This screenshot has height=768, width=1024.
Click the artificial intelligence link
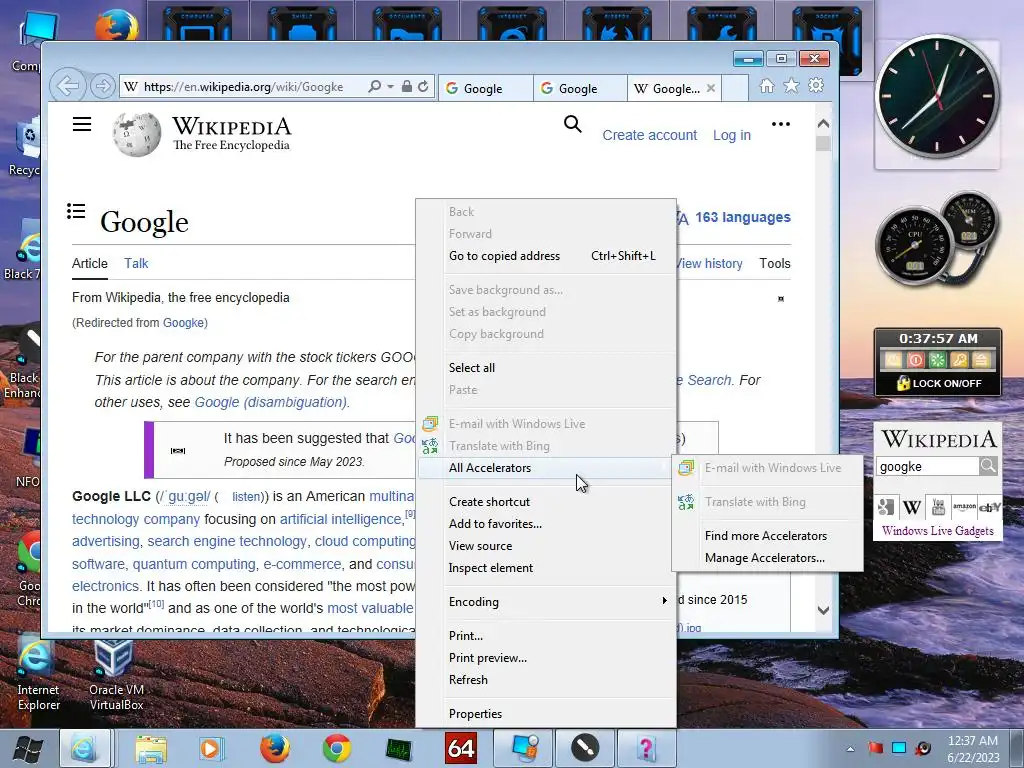tap(340, 519)
